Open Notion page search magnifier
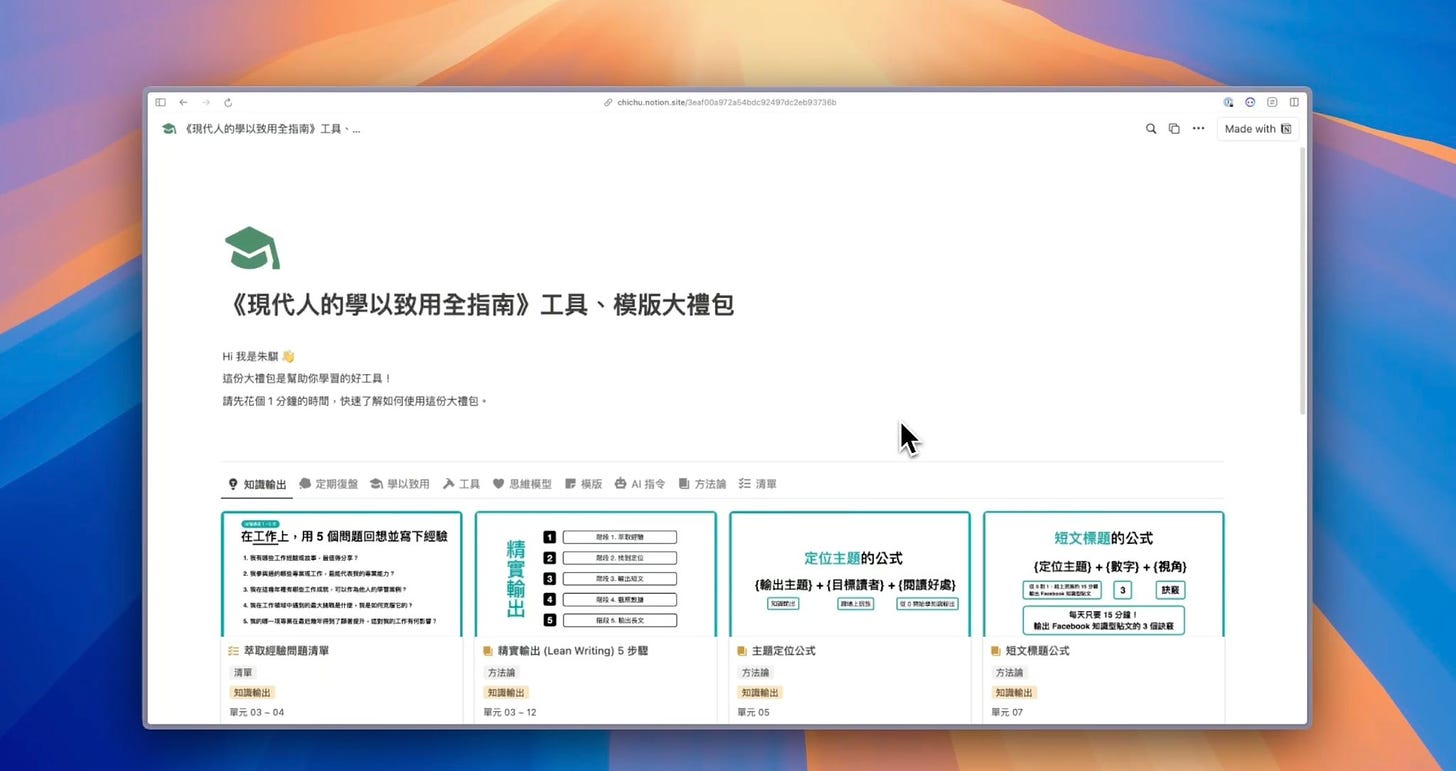This screenshot has height=771, width=1456. coord(1151,129)
